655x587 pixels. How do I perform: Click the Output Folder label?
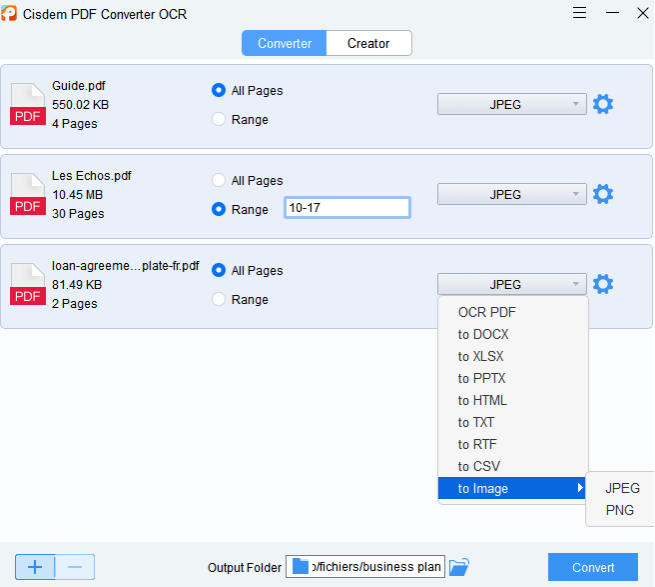(244, 567)
